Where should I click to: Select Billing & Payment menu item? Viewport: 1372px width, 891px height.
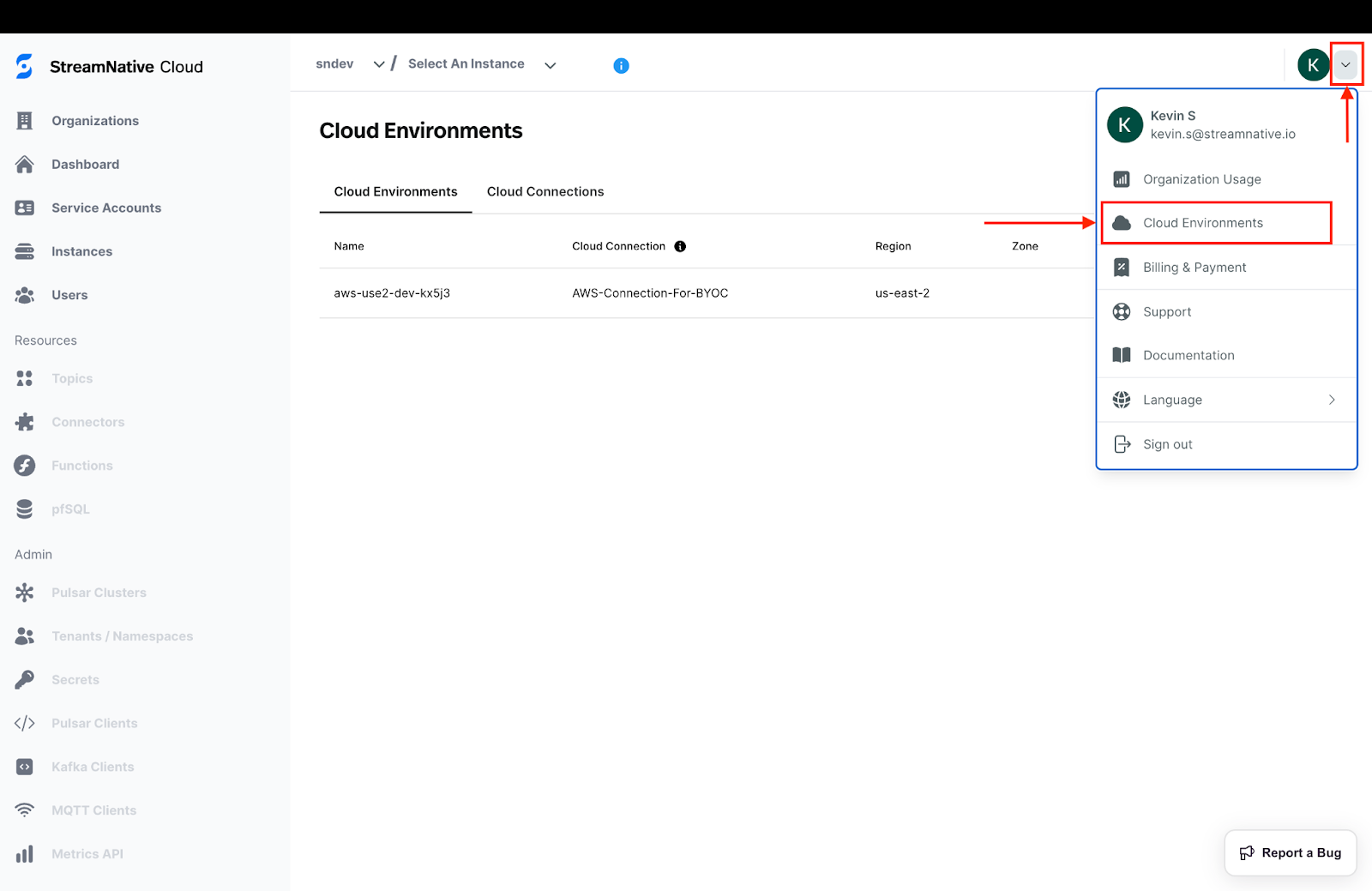[x=1194, y=268]
